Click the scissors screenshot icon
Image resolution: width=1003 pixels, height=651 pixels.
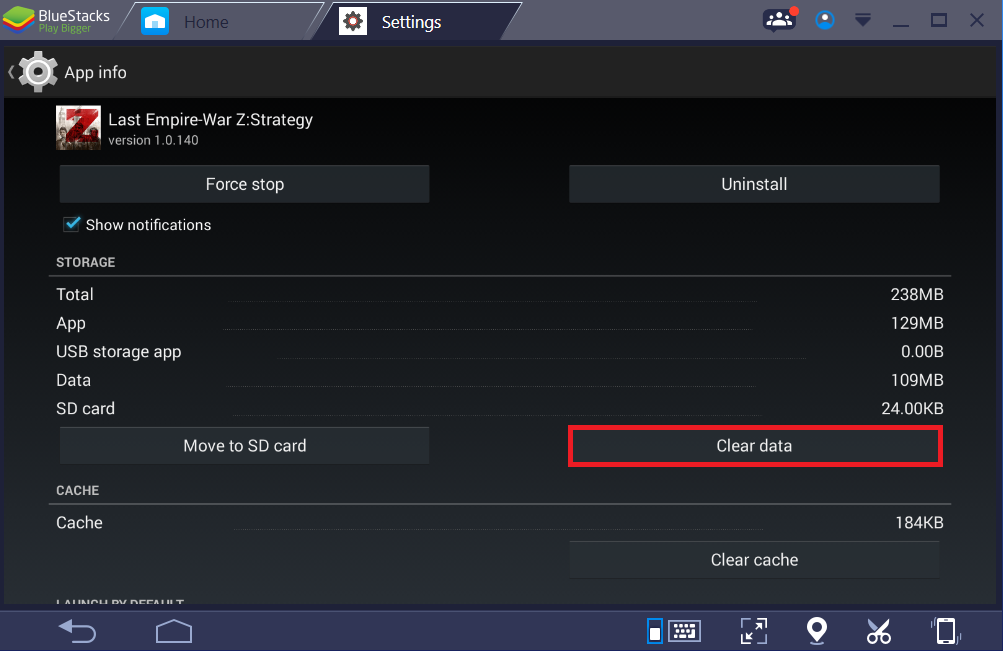tap(879, 631)
